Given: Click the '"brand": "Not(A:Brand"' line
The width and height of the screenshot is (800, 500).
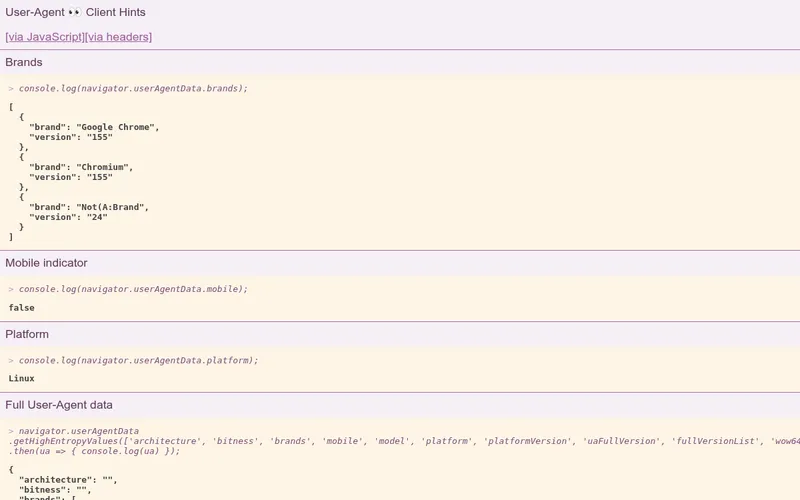Looking at the screenshot, I should (89, 207).
